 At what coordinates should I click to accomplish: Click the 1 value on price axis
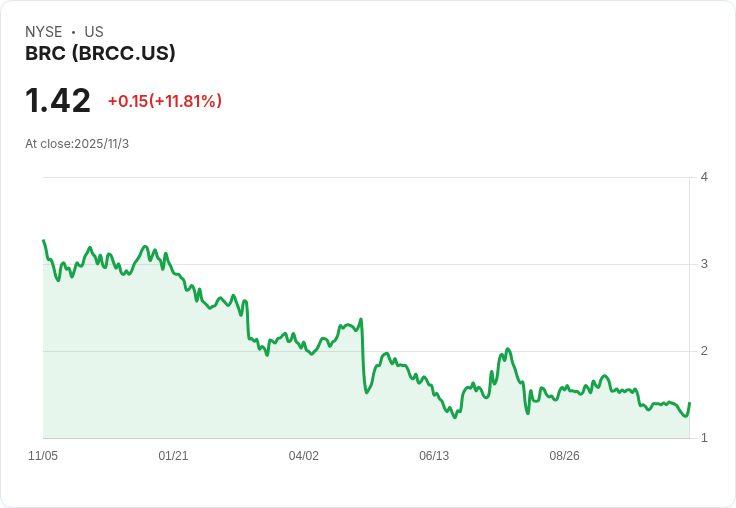(x=704, y=438)
